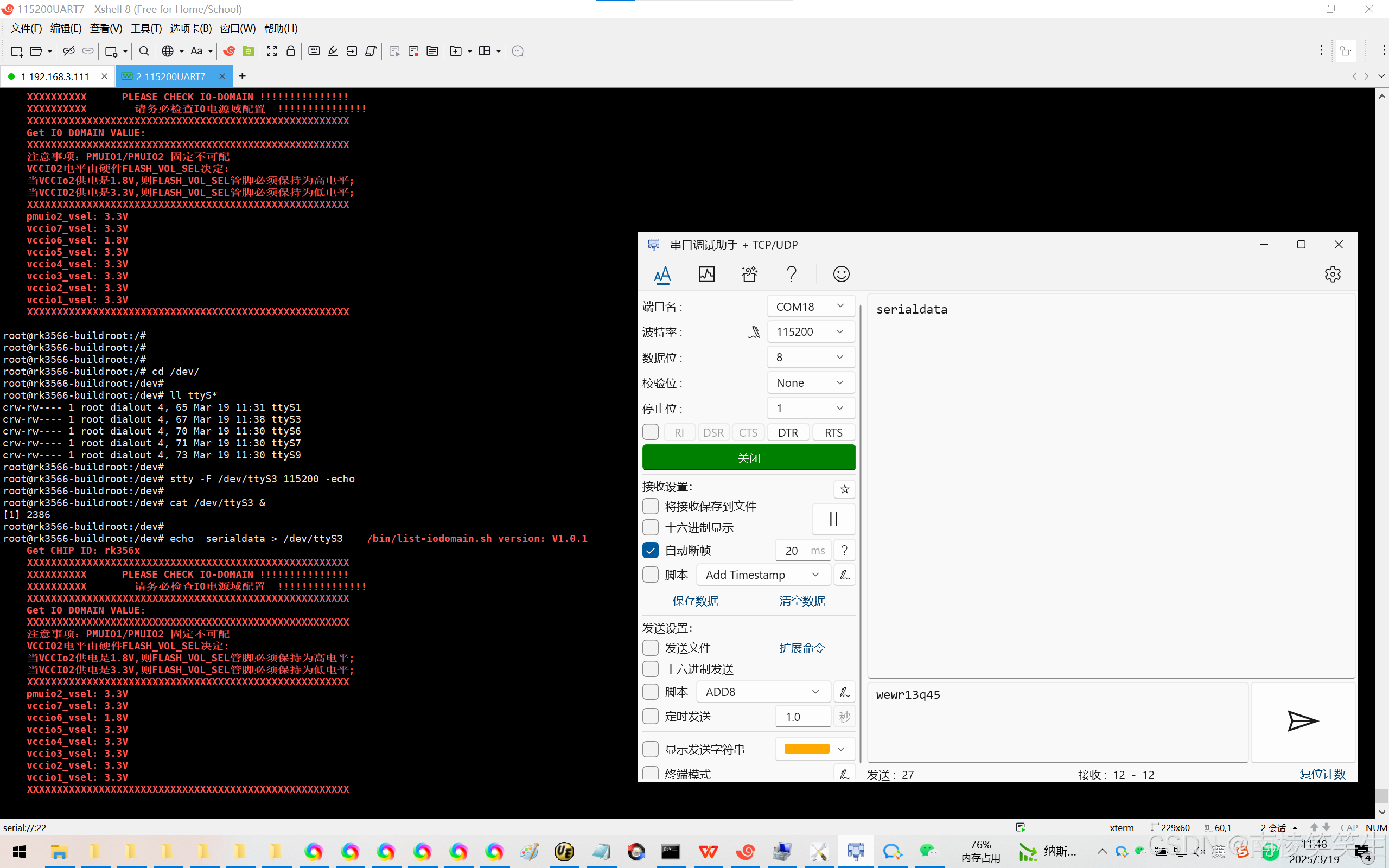Open the COM18 port name dropdown
Image resolution: width=1389 pixels, height=868 pixels.
(811, 307)
